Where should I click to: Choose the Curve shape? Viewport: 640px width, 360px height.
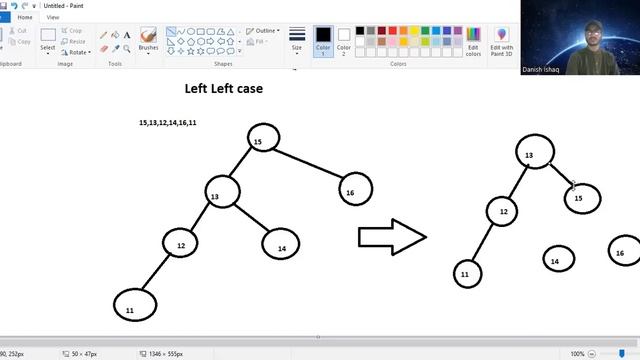(x=181, y=31)
